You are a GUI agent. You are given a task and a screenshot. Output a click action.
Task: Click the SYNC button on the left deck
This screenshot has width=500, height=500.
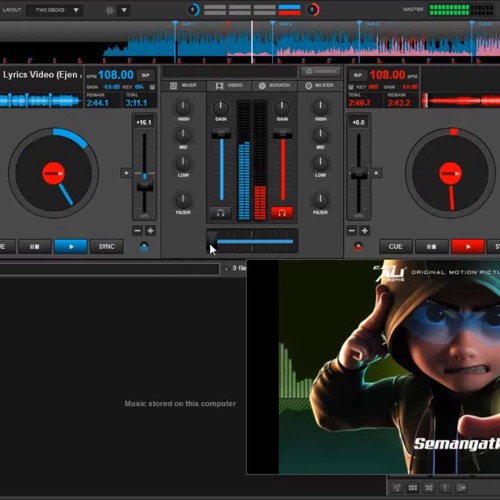(107, 247)
